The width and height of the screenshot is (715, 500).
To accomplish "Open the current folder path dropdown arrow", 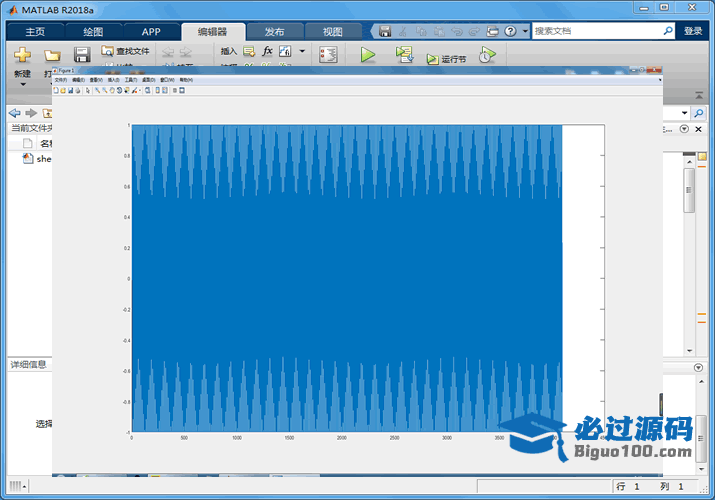I will pyautogui.click(x=684, y=113).
